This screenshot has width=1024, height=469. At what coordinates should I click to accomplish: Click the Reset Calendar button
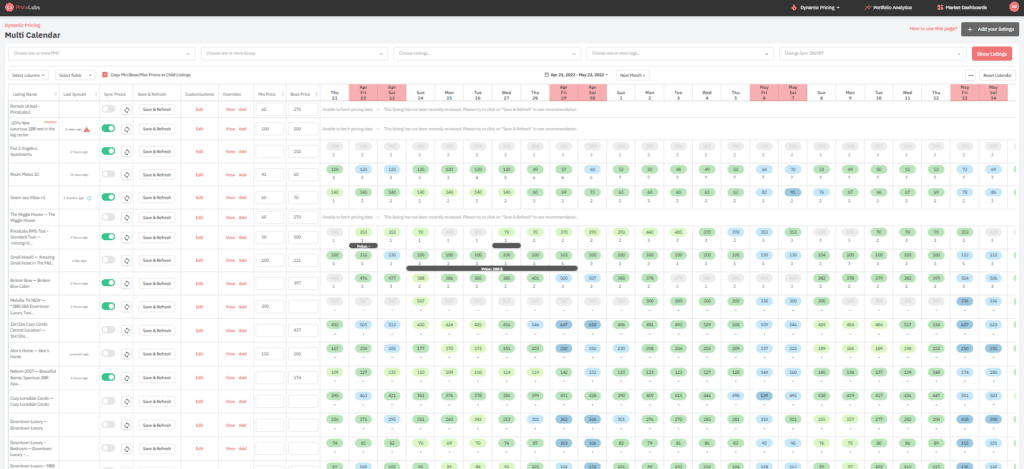(997, 75)
